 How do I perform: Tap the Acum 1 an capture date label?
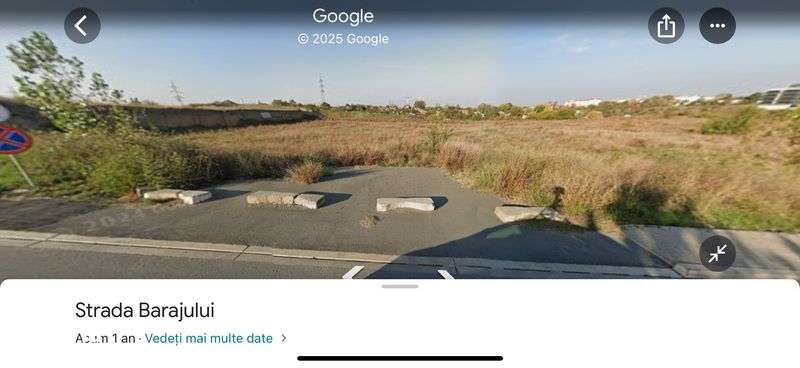tap(105, 338)
